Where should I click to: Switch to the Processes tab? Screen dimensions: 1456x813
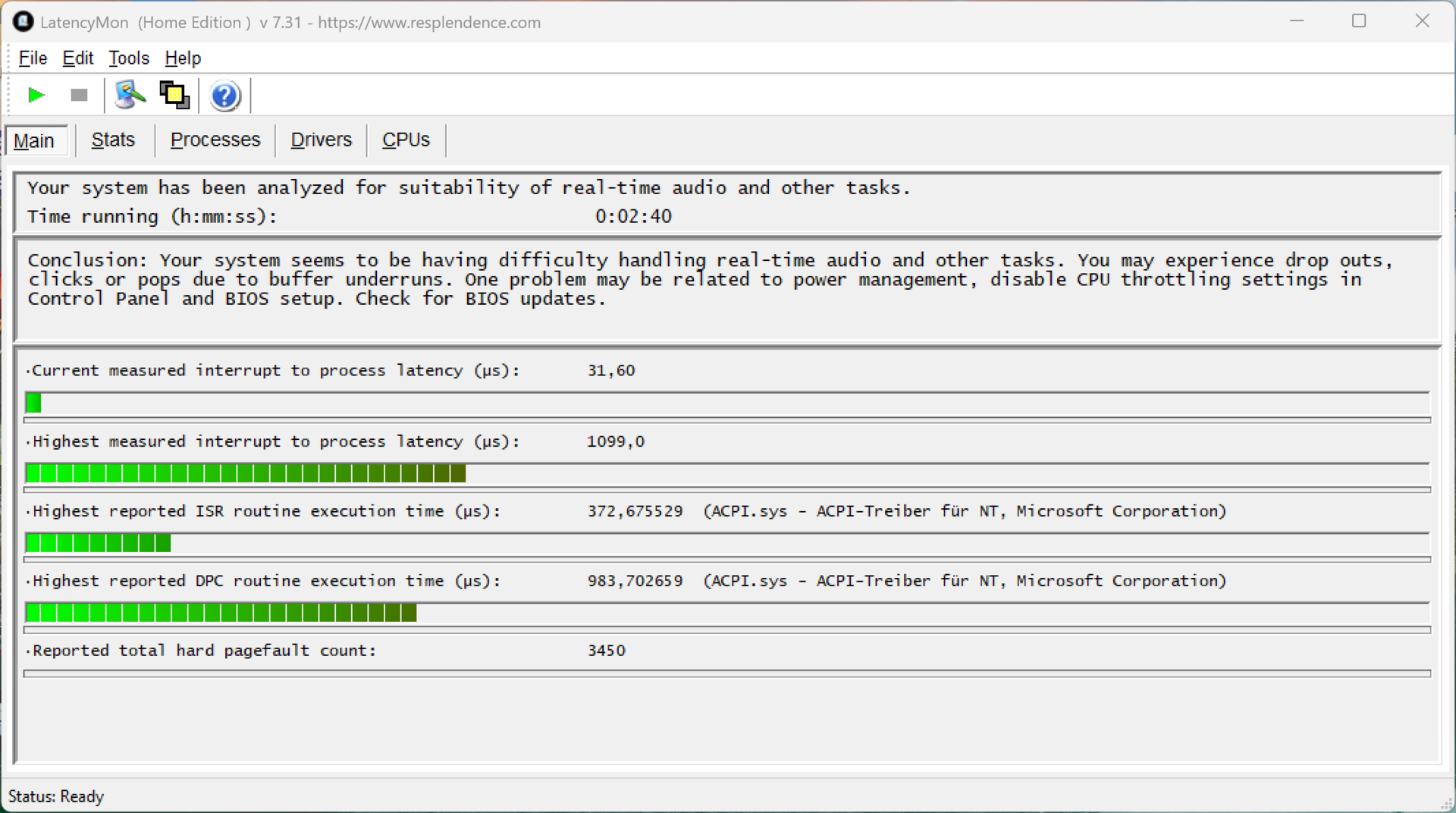pyautogui.click(x=215, y=140)
